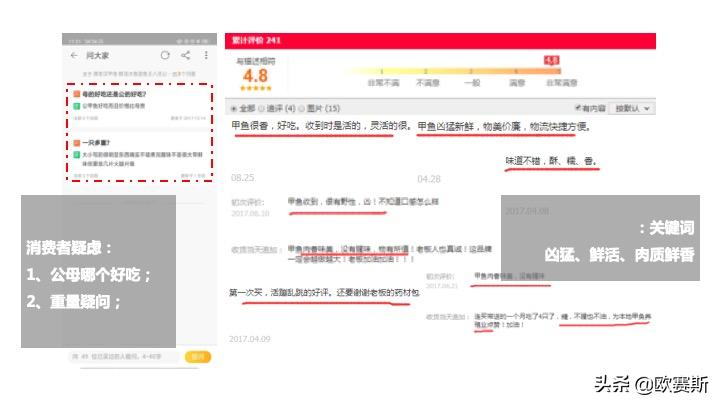Viewport: 720px width, 405px height.
Task: Tap the yellow submit button beside input field
Action: (x=198, y=357)
